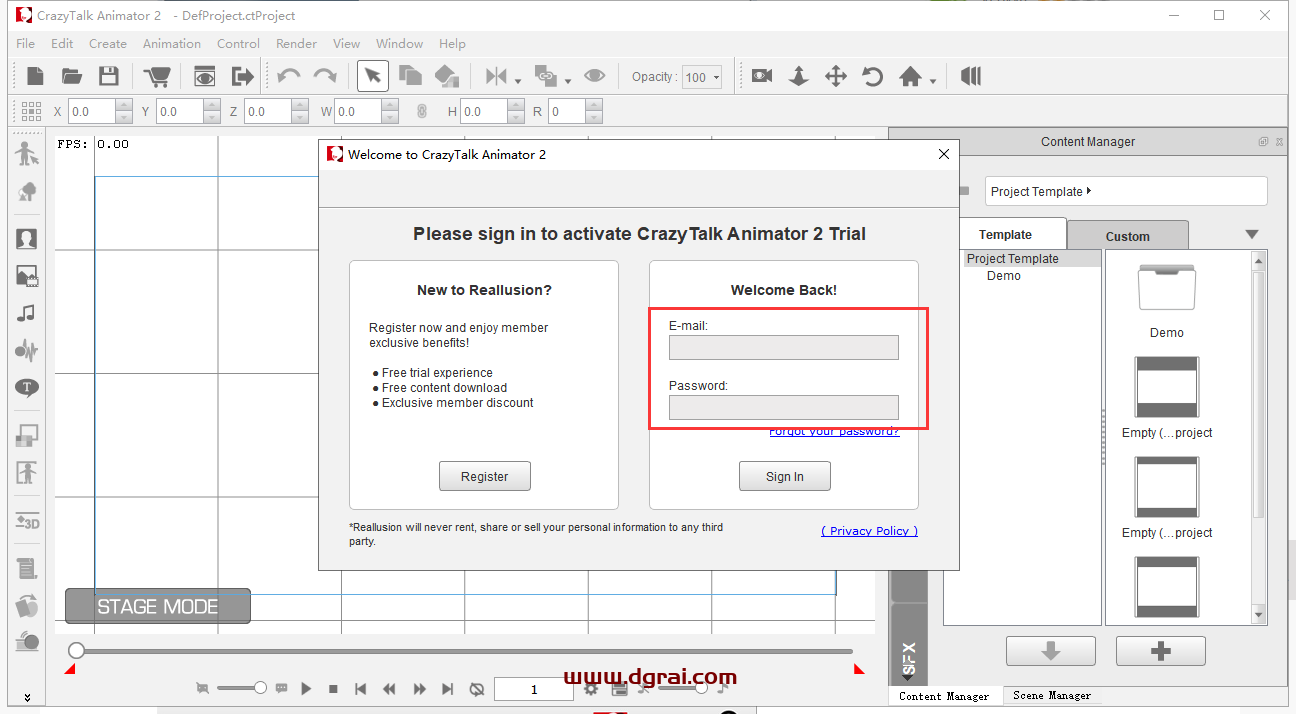The height and width of the screenshot is (714, 1296).
Task: Toggle the W/H lock ratio icon
Action: click(422, 112)
